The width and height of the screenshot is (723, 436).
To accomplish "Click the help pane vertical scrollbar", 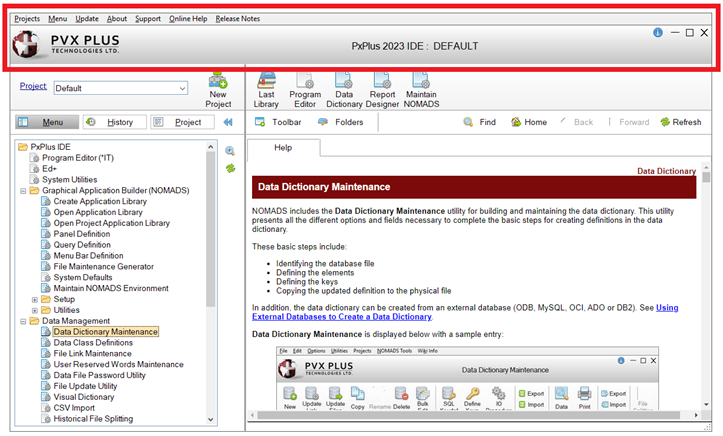I will [x=705, y=300].
